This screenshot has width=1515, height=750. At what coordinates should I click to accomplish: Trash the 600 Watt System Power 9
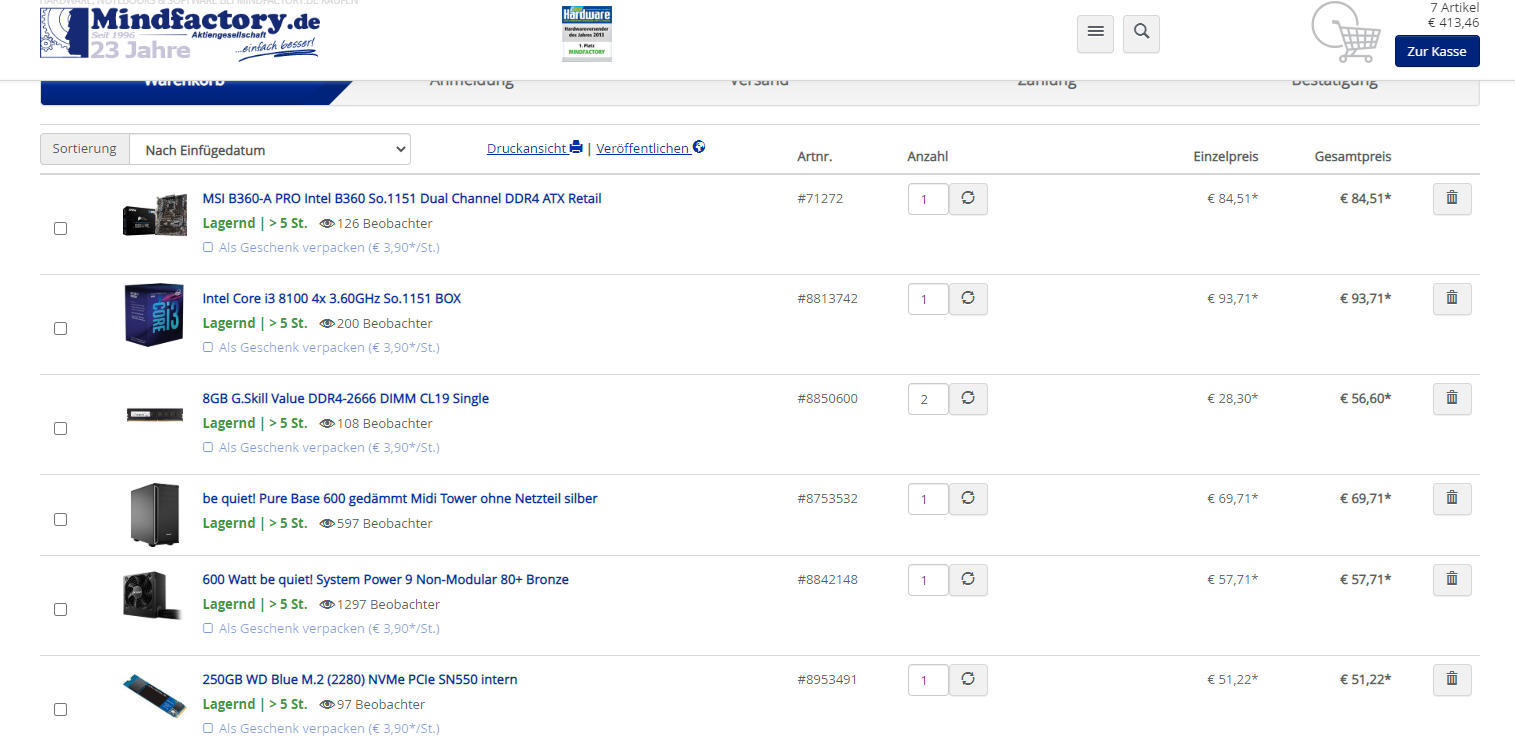pos(1452,580)
